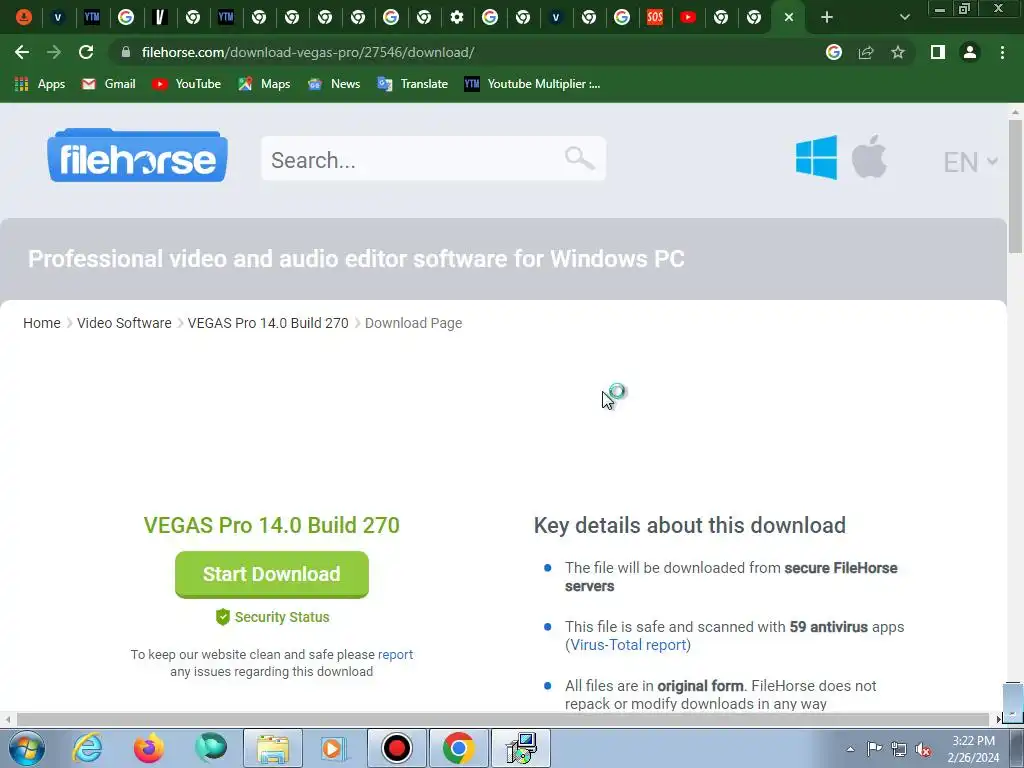Screen dimensions: 1024x768
Task: Launch Internet Explorer from the taskbar
Action: tap(88, 748)
